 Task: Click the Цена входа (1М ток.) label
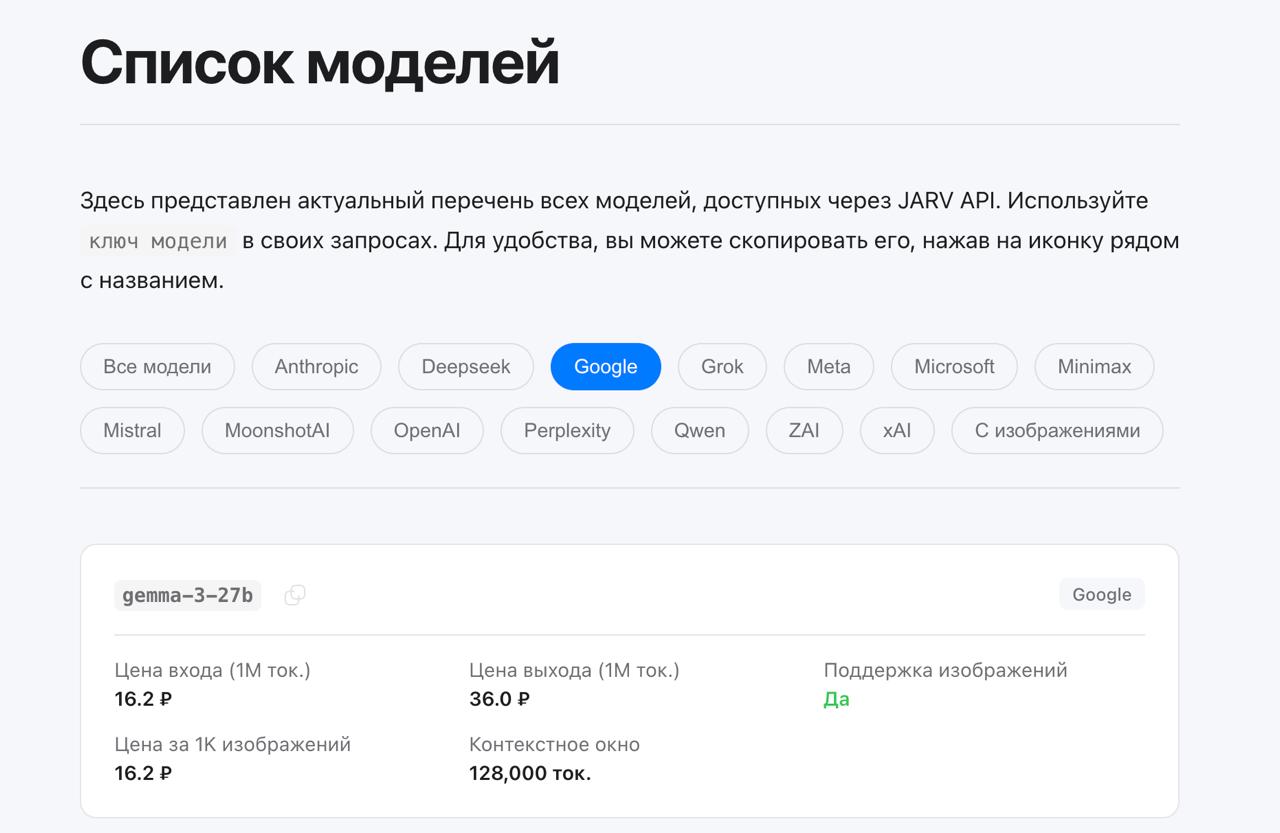coord(213,670)
